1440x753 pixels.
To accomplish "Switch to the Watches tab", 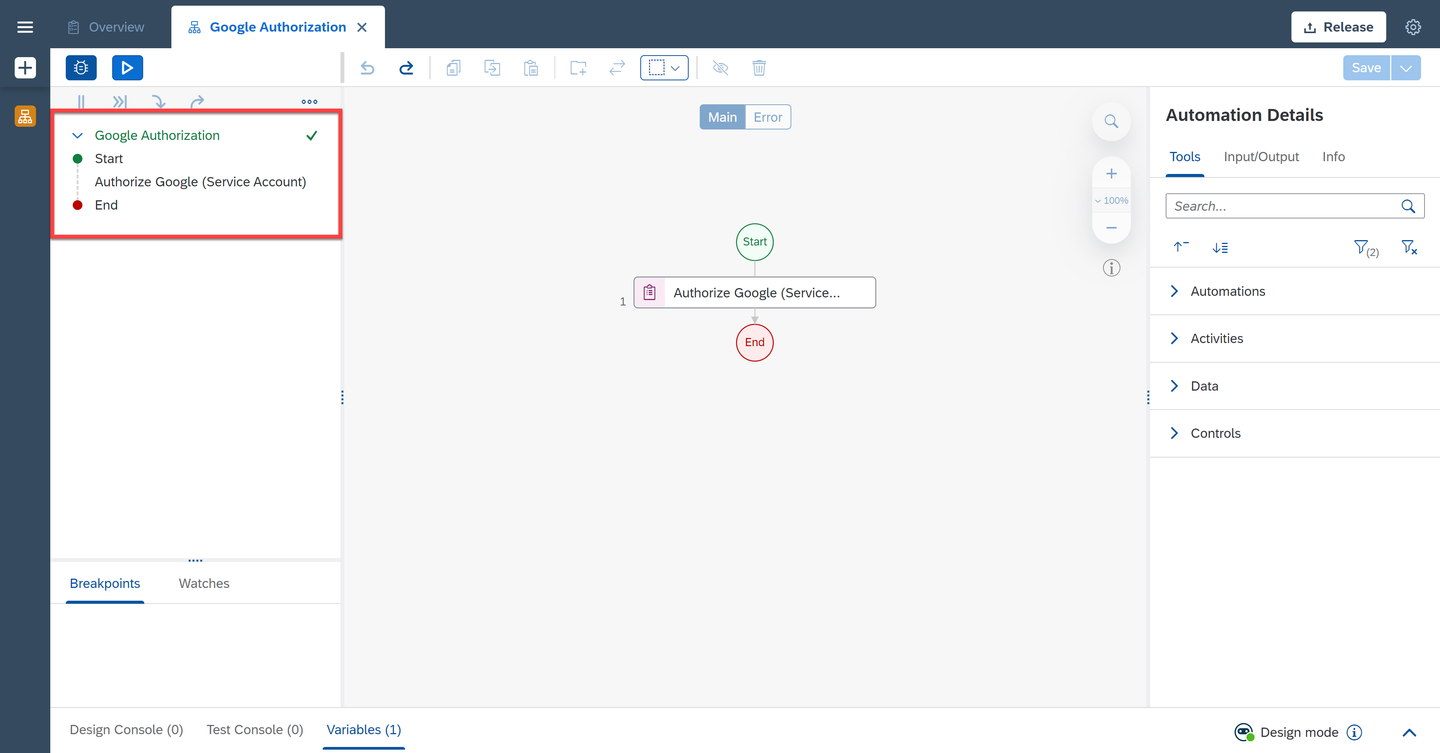I will pos(204,583).
